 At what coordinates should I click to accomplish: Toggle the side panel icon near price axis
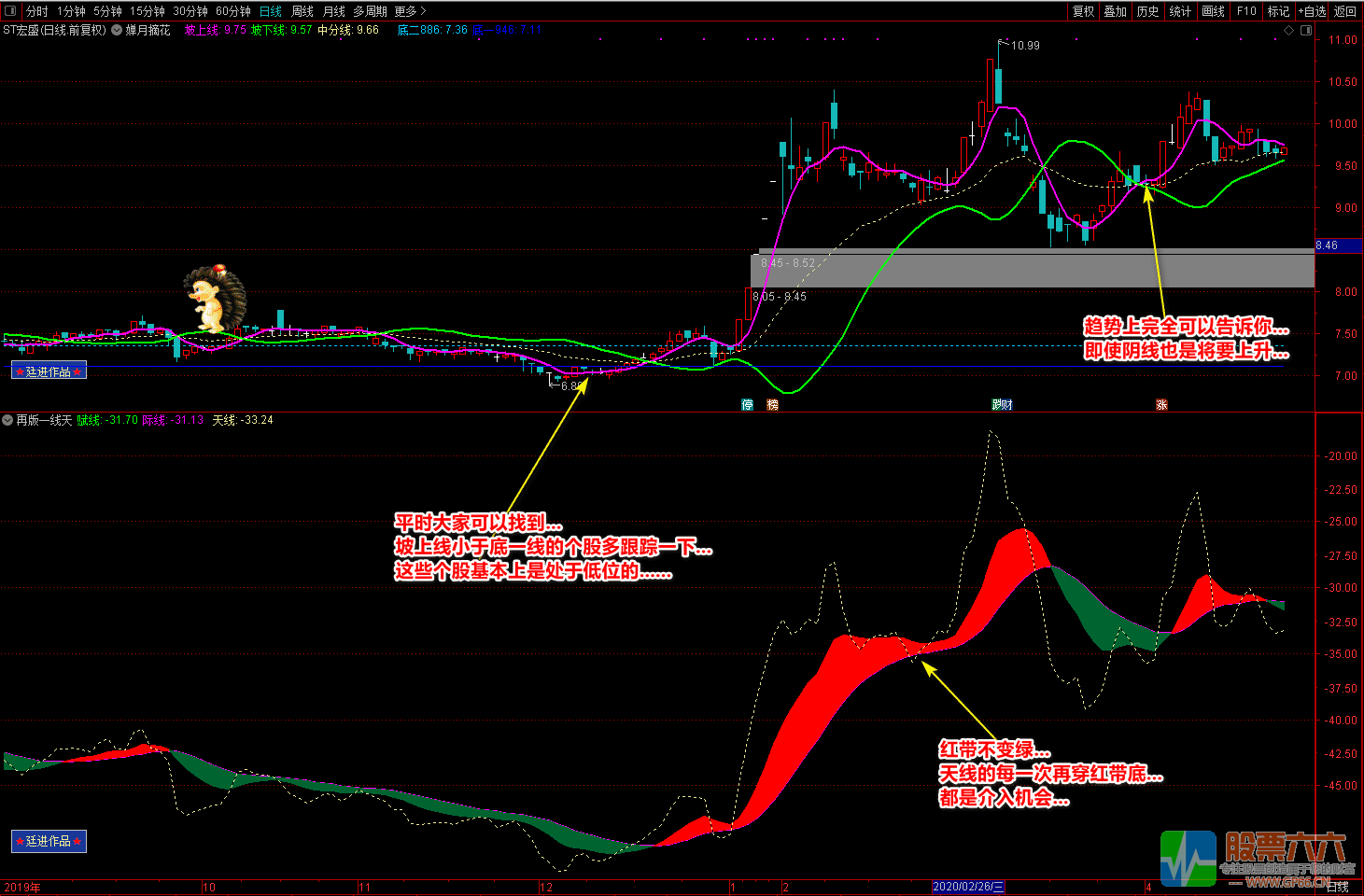1305,30
